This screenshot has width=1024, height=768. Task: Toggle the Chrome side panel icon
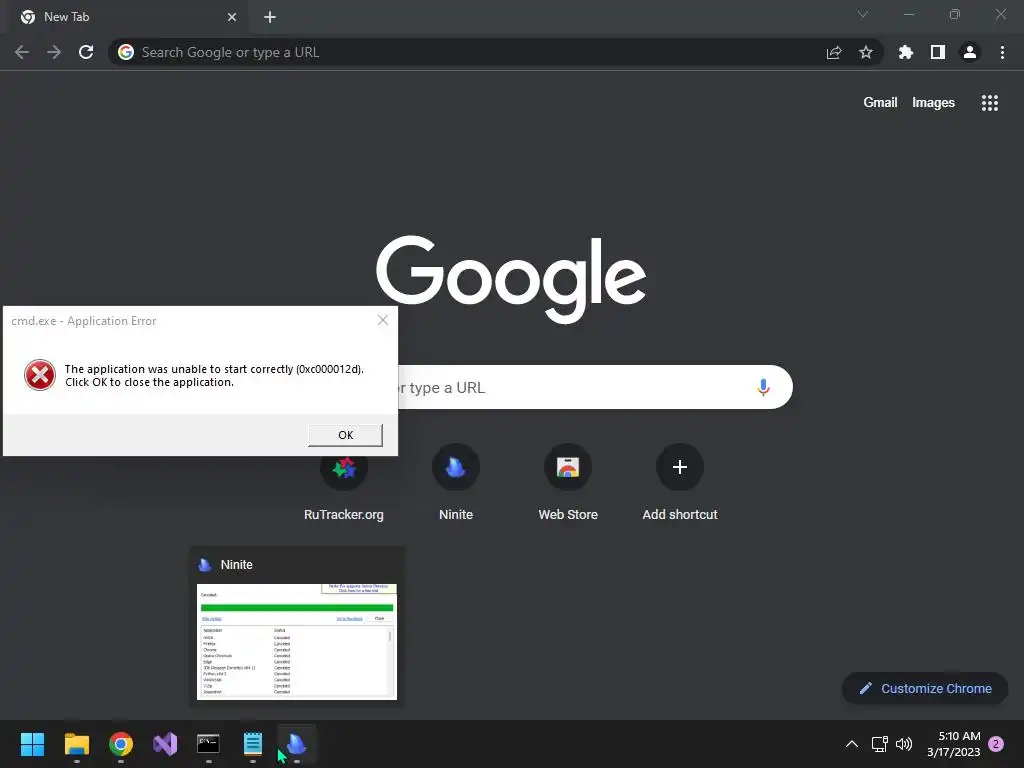938,52
